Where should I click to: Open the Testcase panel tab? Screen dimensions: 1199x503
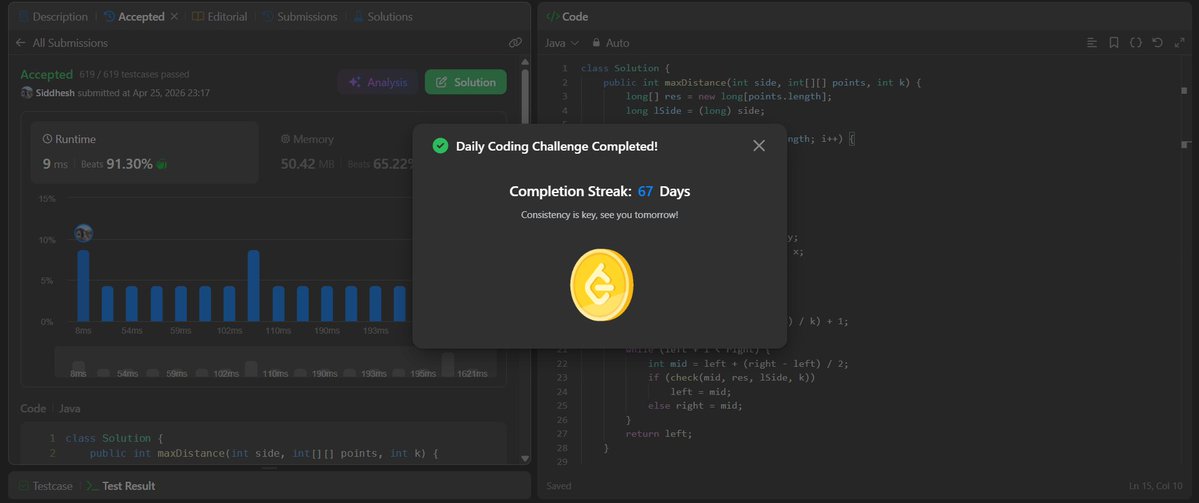pos(45,485)
